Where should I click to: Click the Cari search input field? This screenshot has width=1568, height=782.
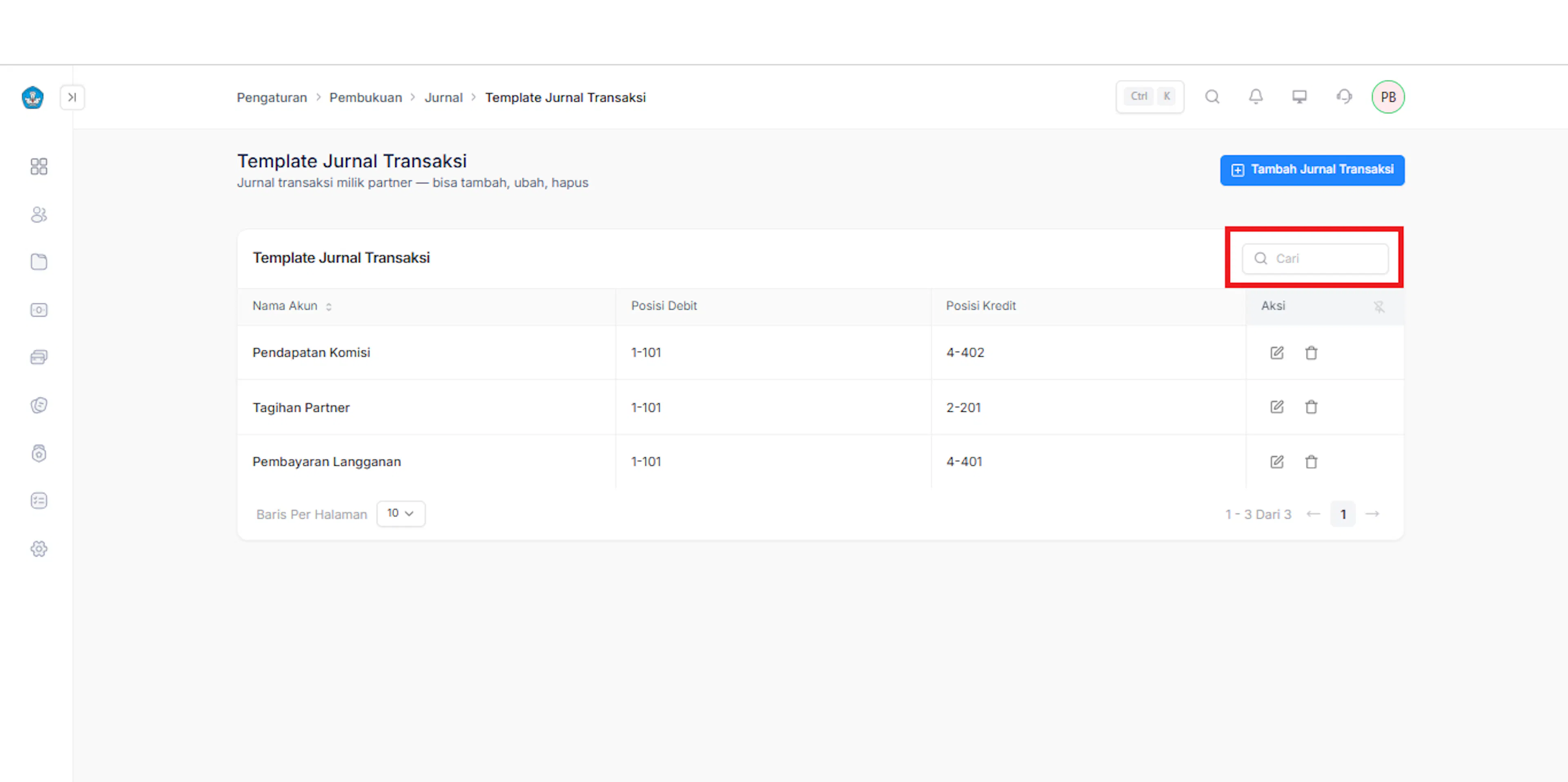(x=1315, y=259)
